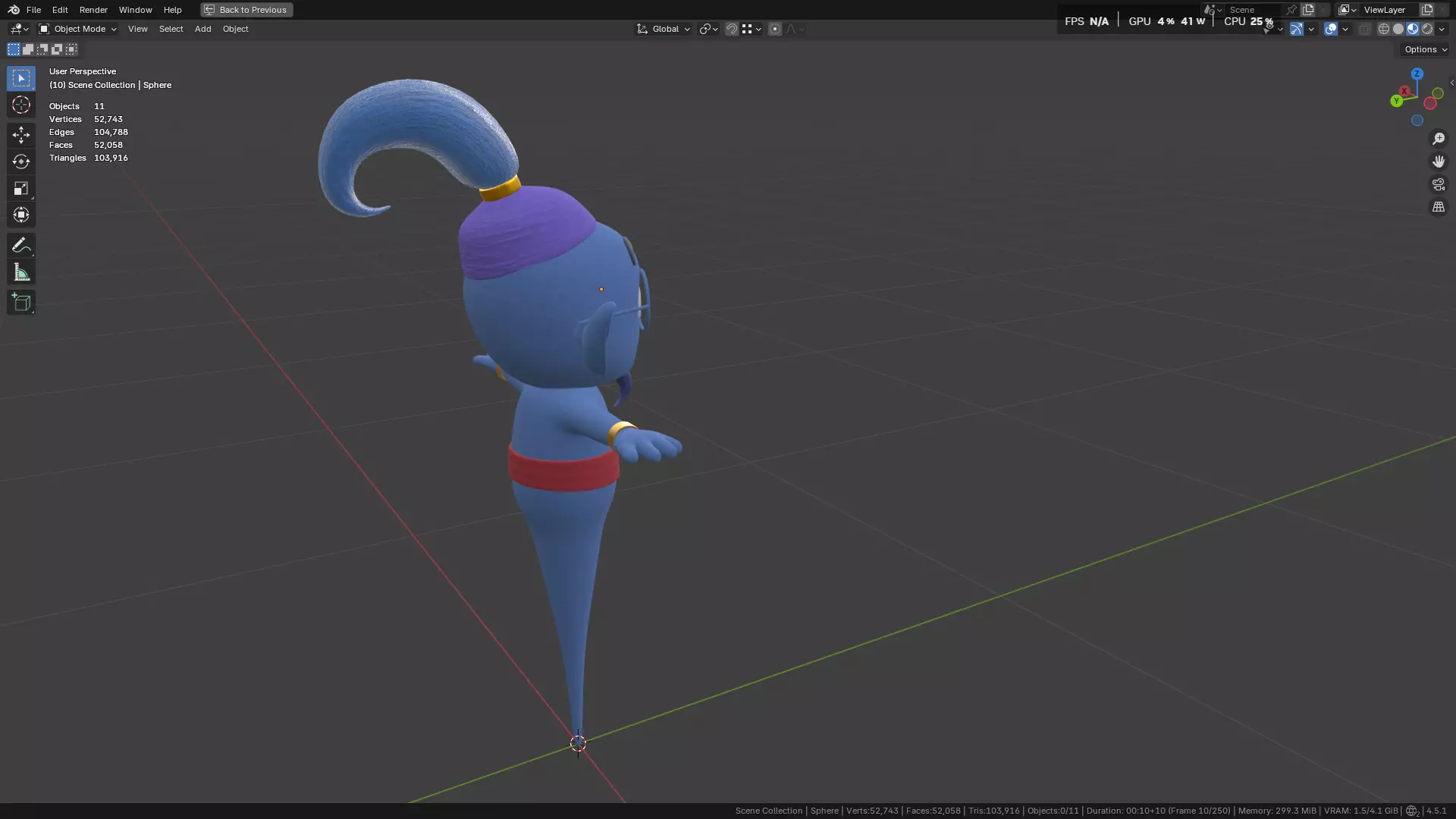Click the pan view hand icon

click(1439, 162)
